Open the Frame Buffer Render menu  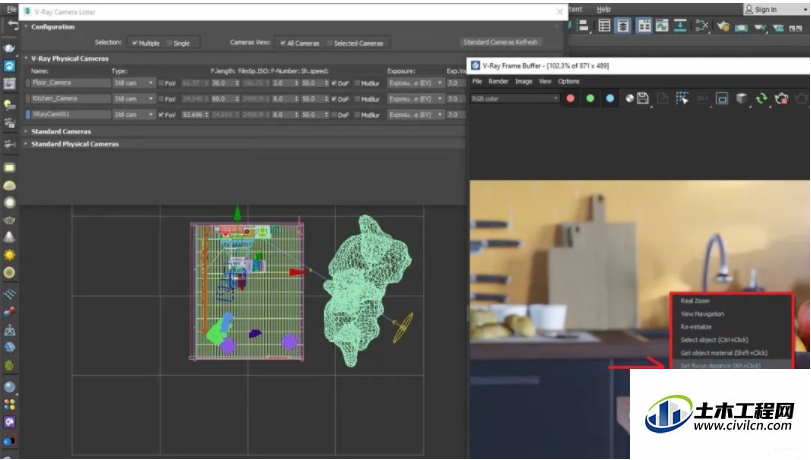coord(498,81)
